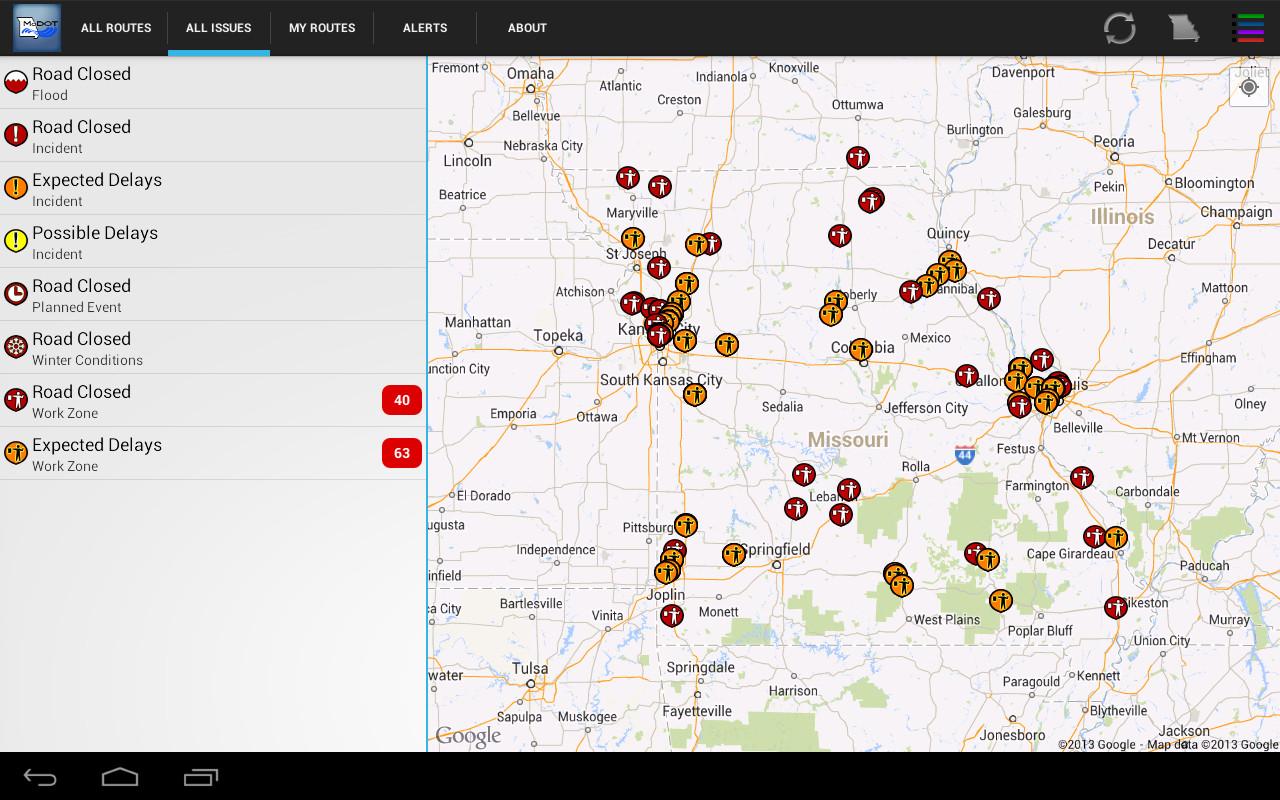1280x800 pixels.
Task: Open the ABOUT menu item
Action: (527, 28)
